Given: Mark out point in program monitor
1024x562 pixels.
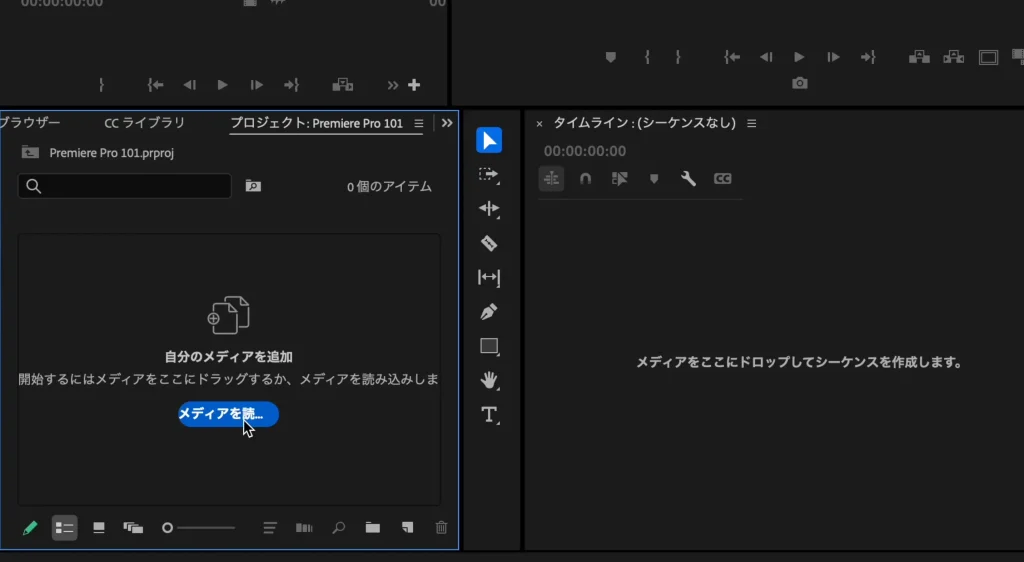Looking at the screenshot, I should pyautogui.click(x=678, y=57).
